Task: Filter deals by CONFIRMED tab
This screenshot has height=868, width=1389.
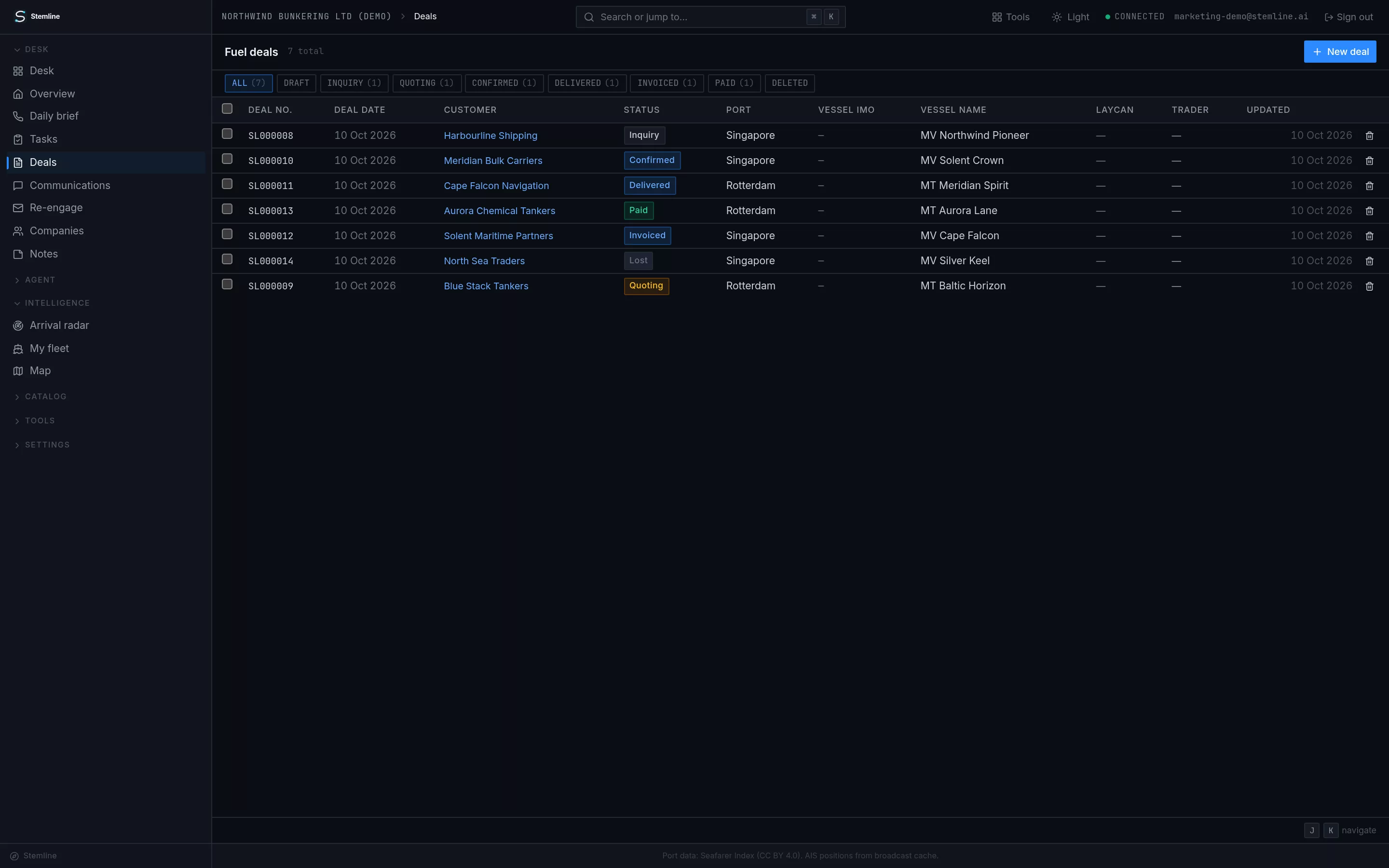Action: coord(504,83)
